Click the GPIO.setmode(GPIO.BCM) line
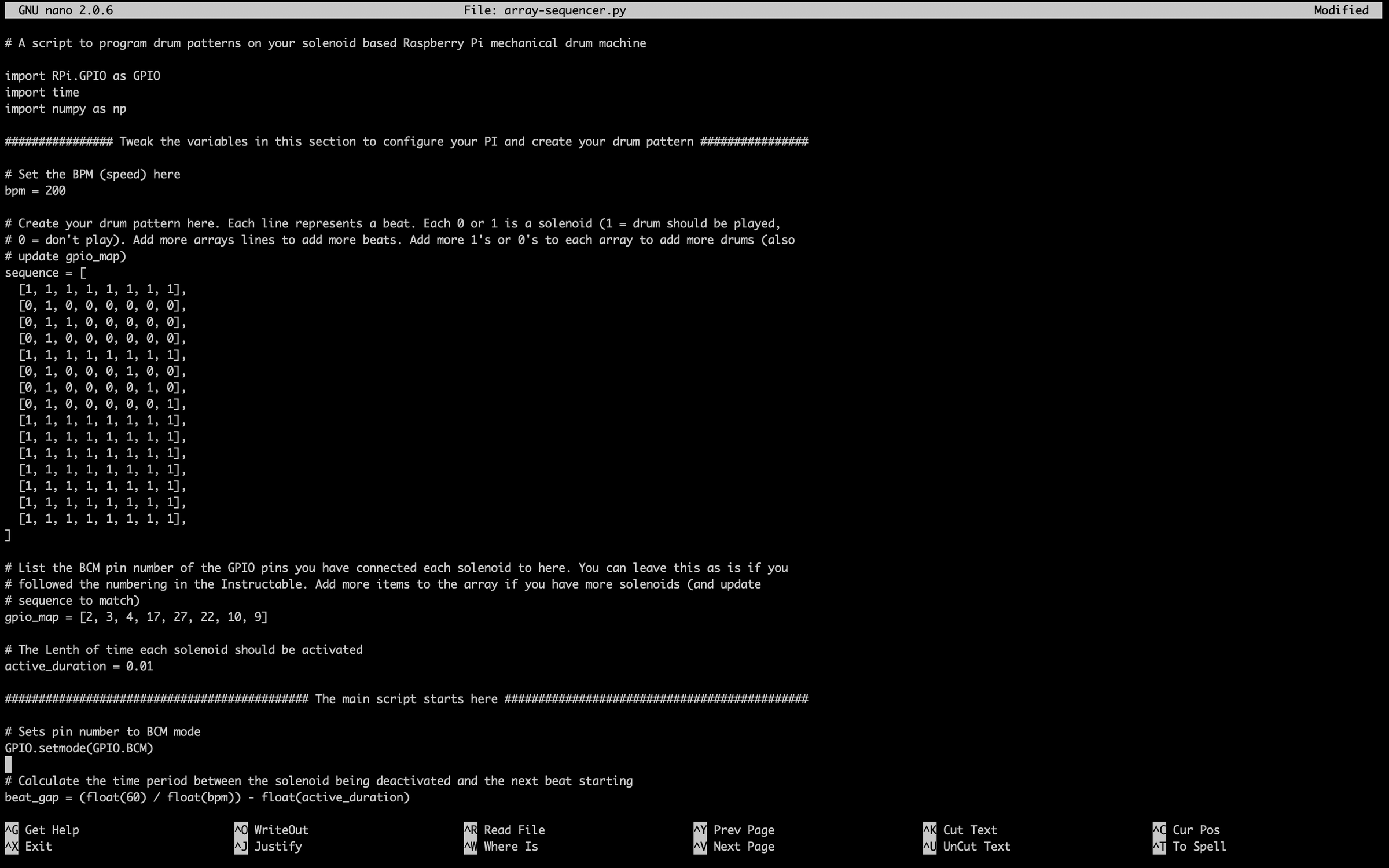The image size is (1389, 868). 79,748
